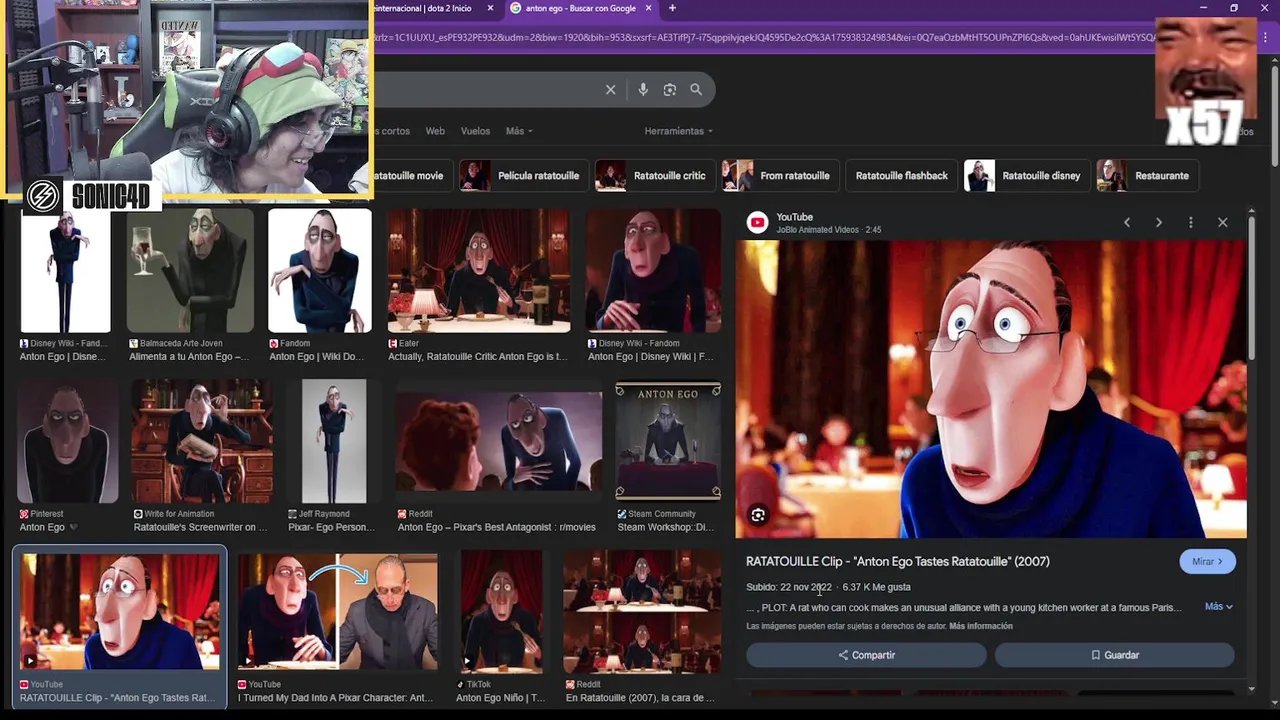
Task: Click '6.37 K Me gusta' likes text
Action: pos(876,587)
